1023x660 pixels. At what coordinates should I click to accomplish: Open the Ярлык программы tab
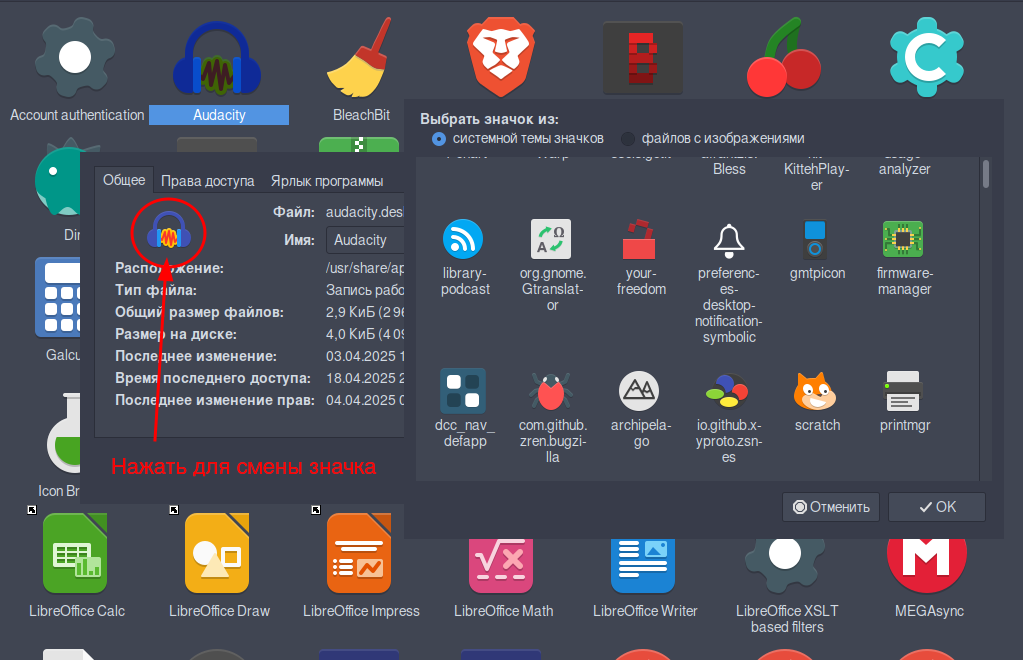(327, 181)
